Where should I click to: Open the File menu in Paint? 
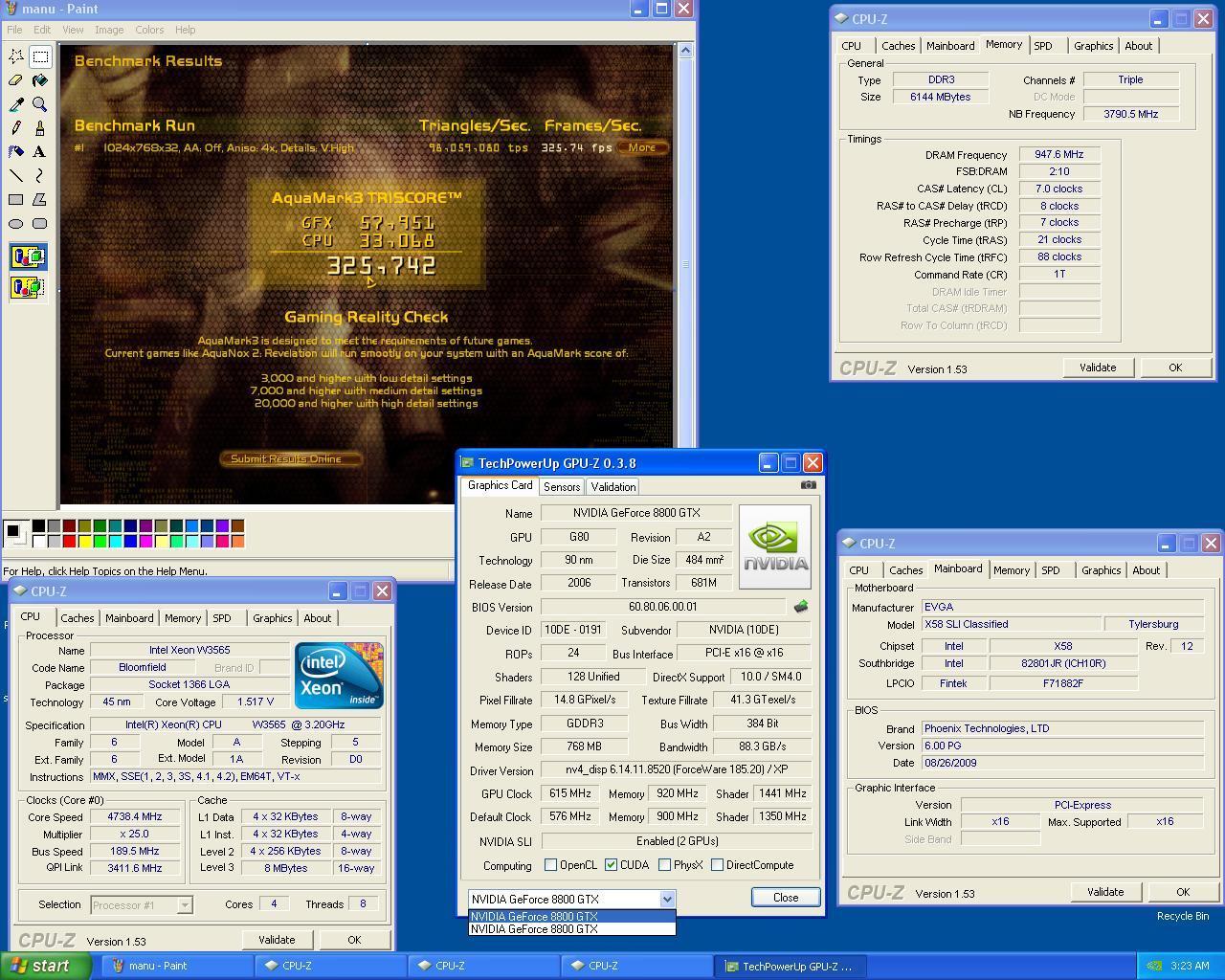[x=14, y=30]
